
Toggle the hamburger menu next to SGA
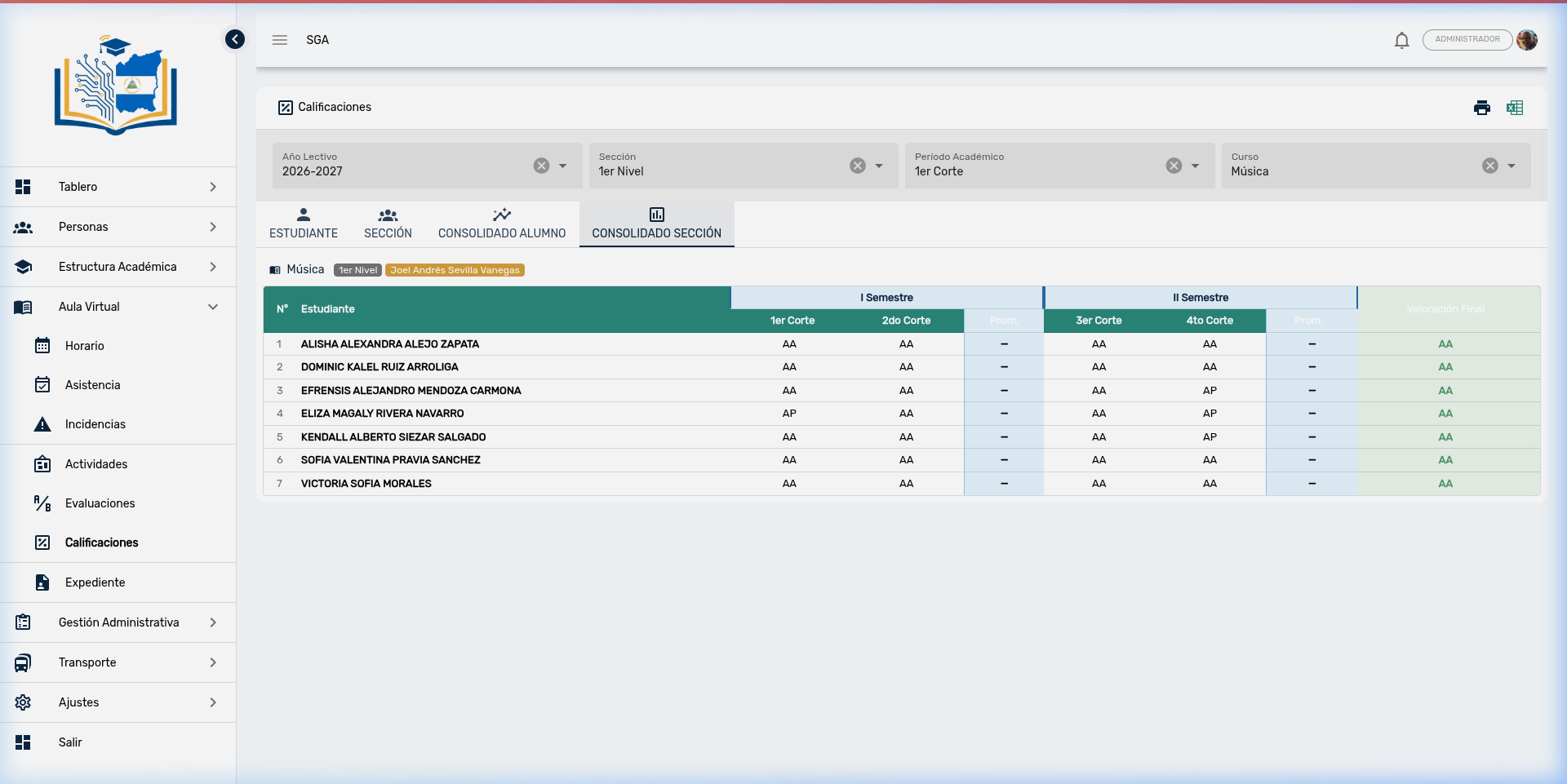[280, 40]
